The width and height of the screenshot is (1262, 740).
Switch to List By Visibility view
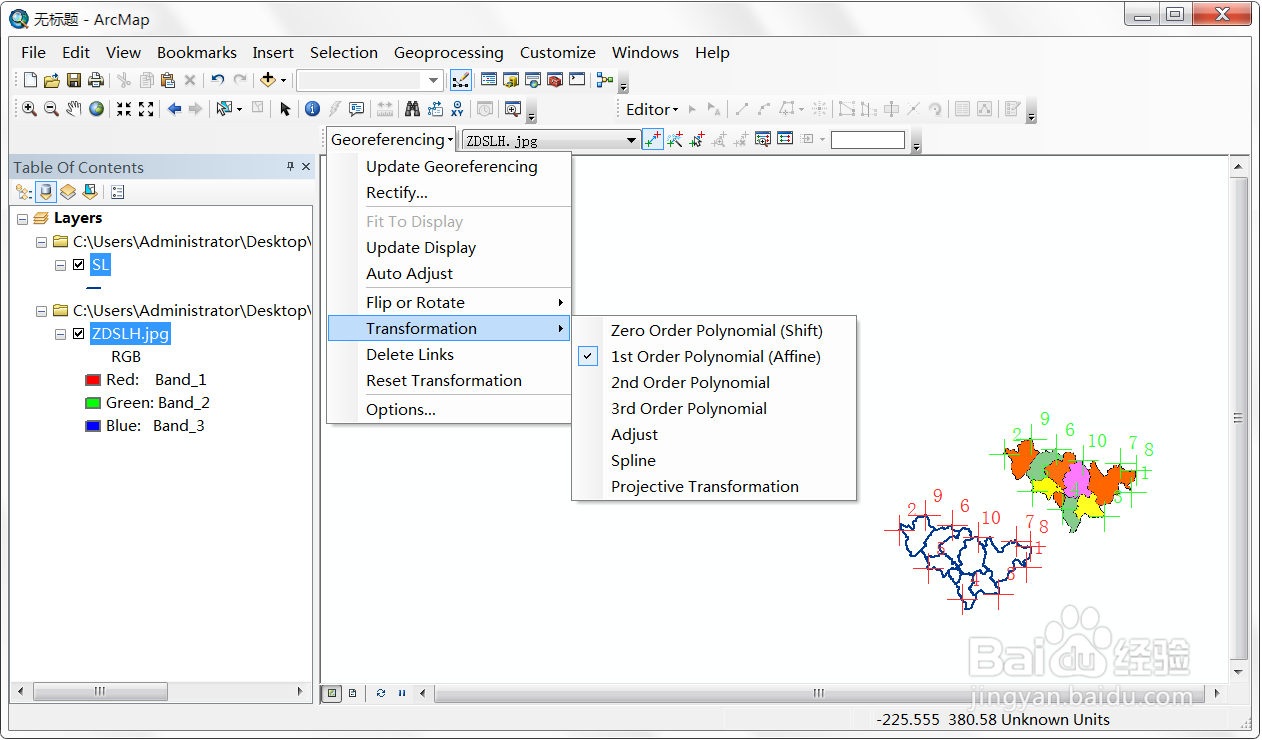(x=68, y=192)
